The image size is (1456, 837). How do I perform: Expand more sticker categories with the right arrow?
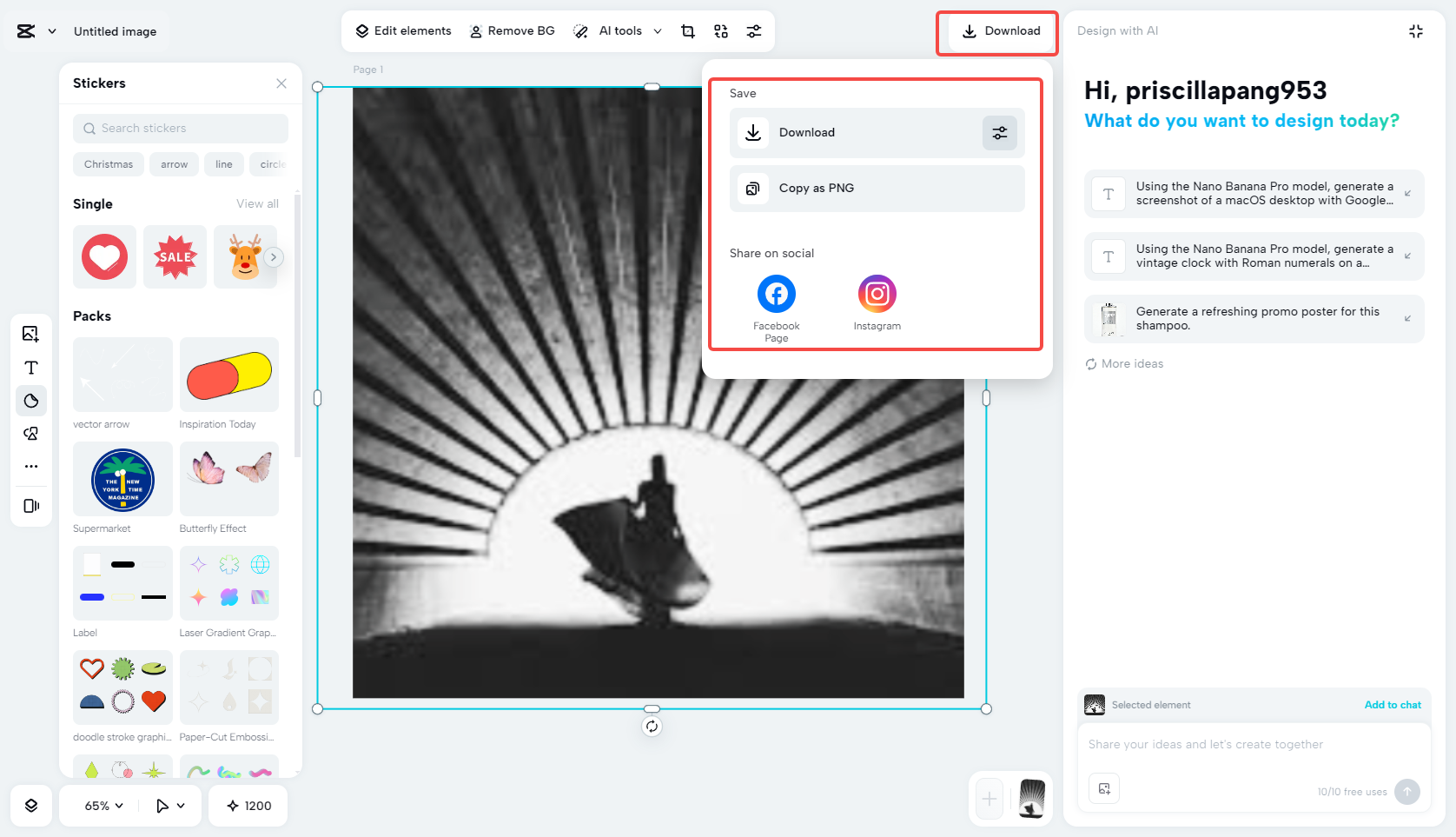(274, 257)
